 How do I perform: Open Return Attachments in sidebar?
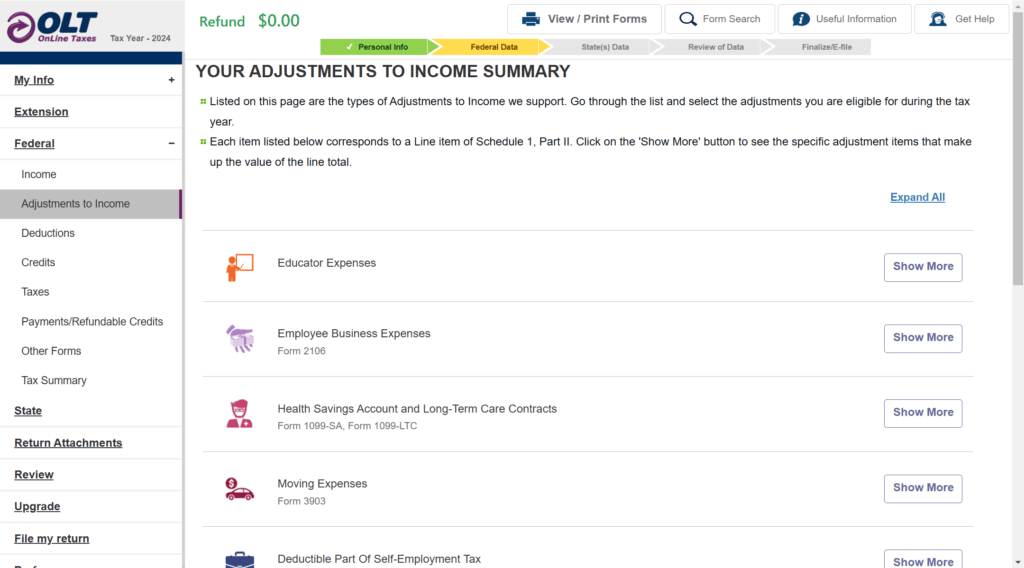pos(68,443)
